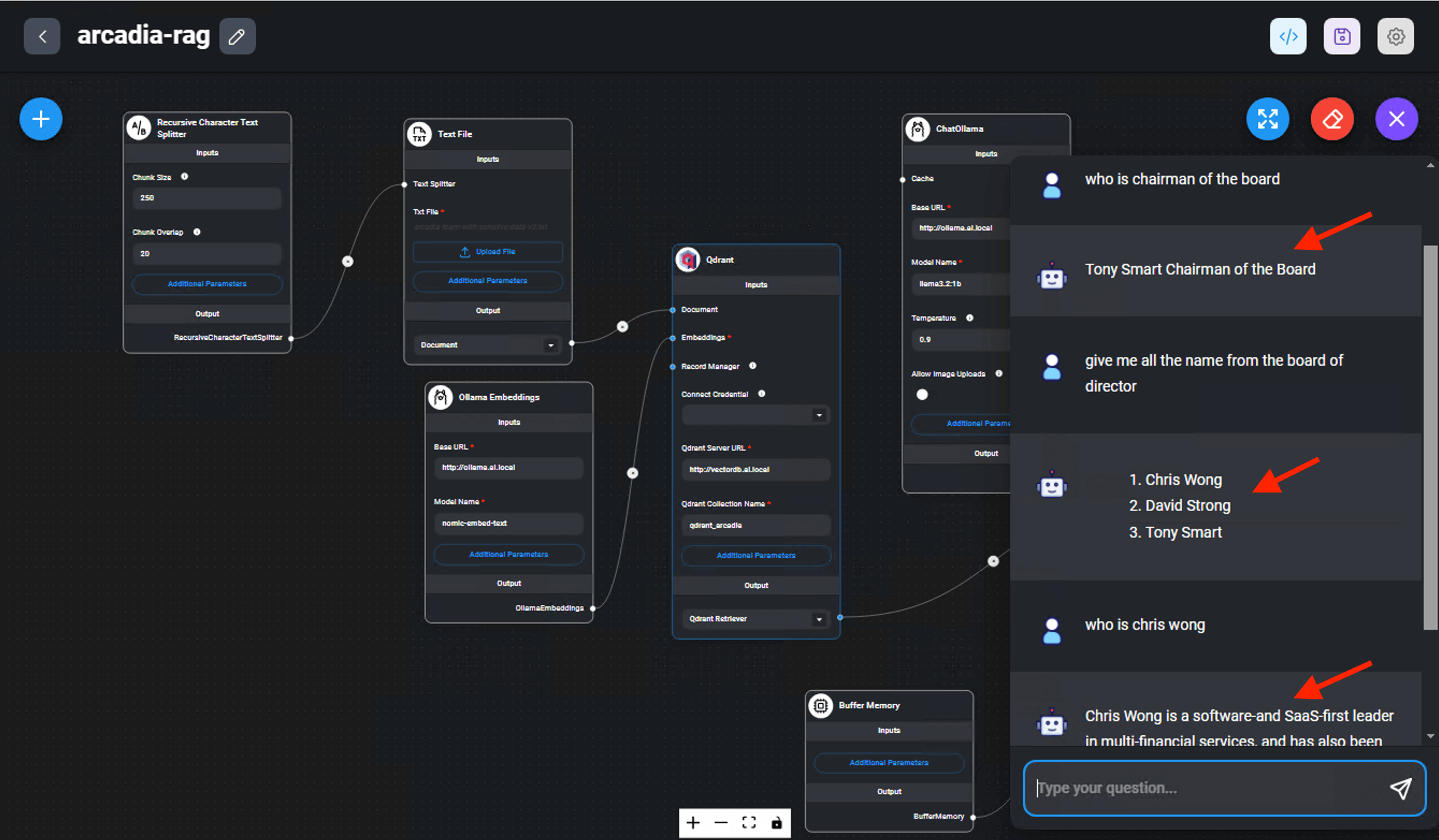Click the fit-view icon in zoom controls
This screenshot has height=840, width=1439.
(x=749, y=823)
